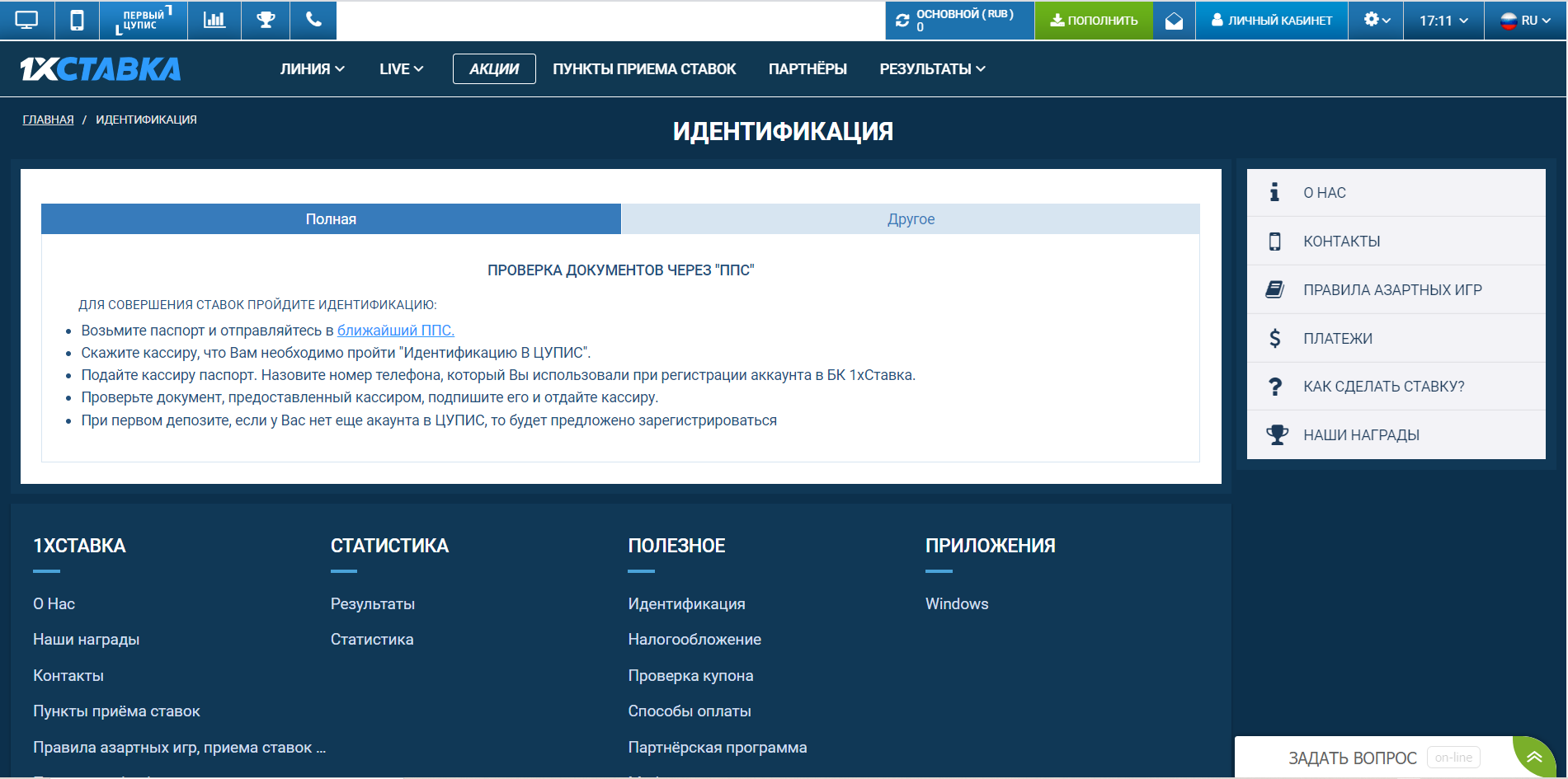Click footer Статистика link
This screenshot has height=779, width=1568.
[x=372, y=640]
